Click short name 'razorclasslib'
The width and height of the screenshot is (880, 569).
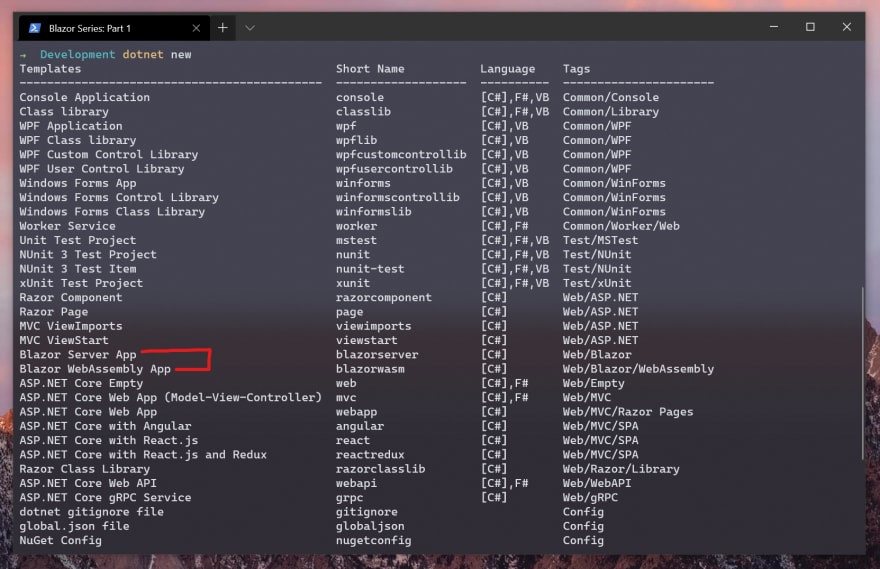(x=381, y=469)
